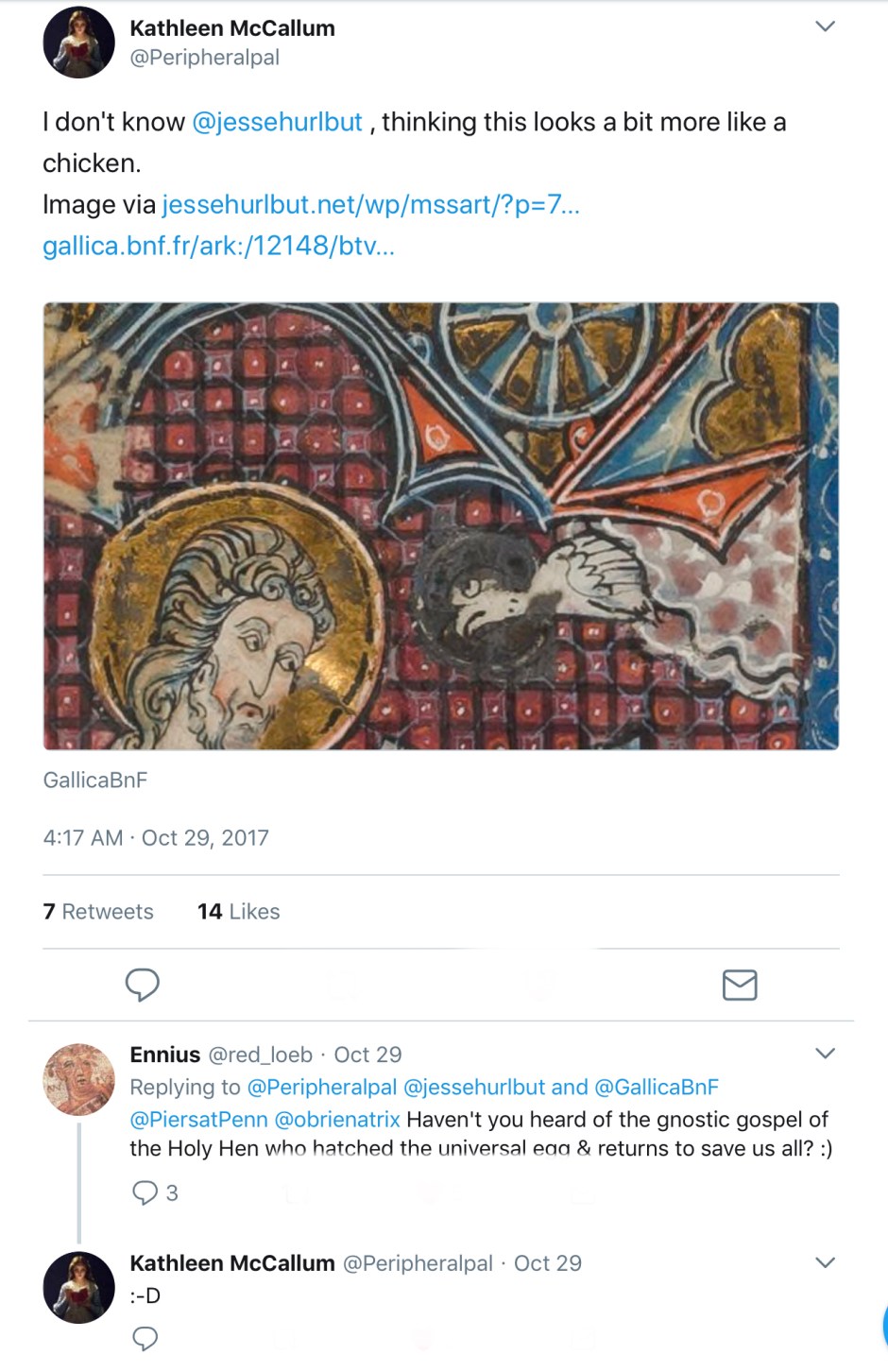Enlarge the medieval manuscript image
The width and height of the screenshot is (888, 1372).
coord(441,525)
